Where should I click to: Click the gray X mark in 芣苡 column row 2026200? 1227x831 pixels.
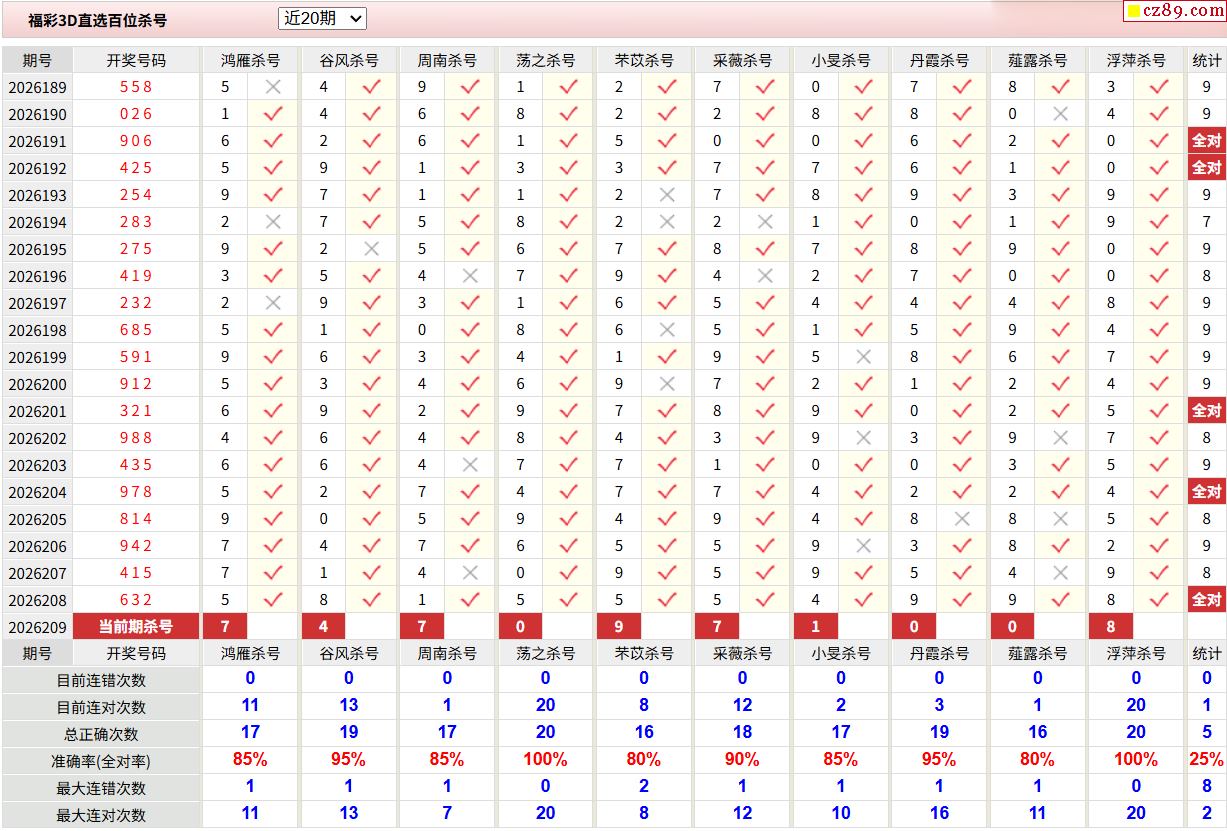click(667, 384)
